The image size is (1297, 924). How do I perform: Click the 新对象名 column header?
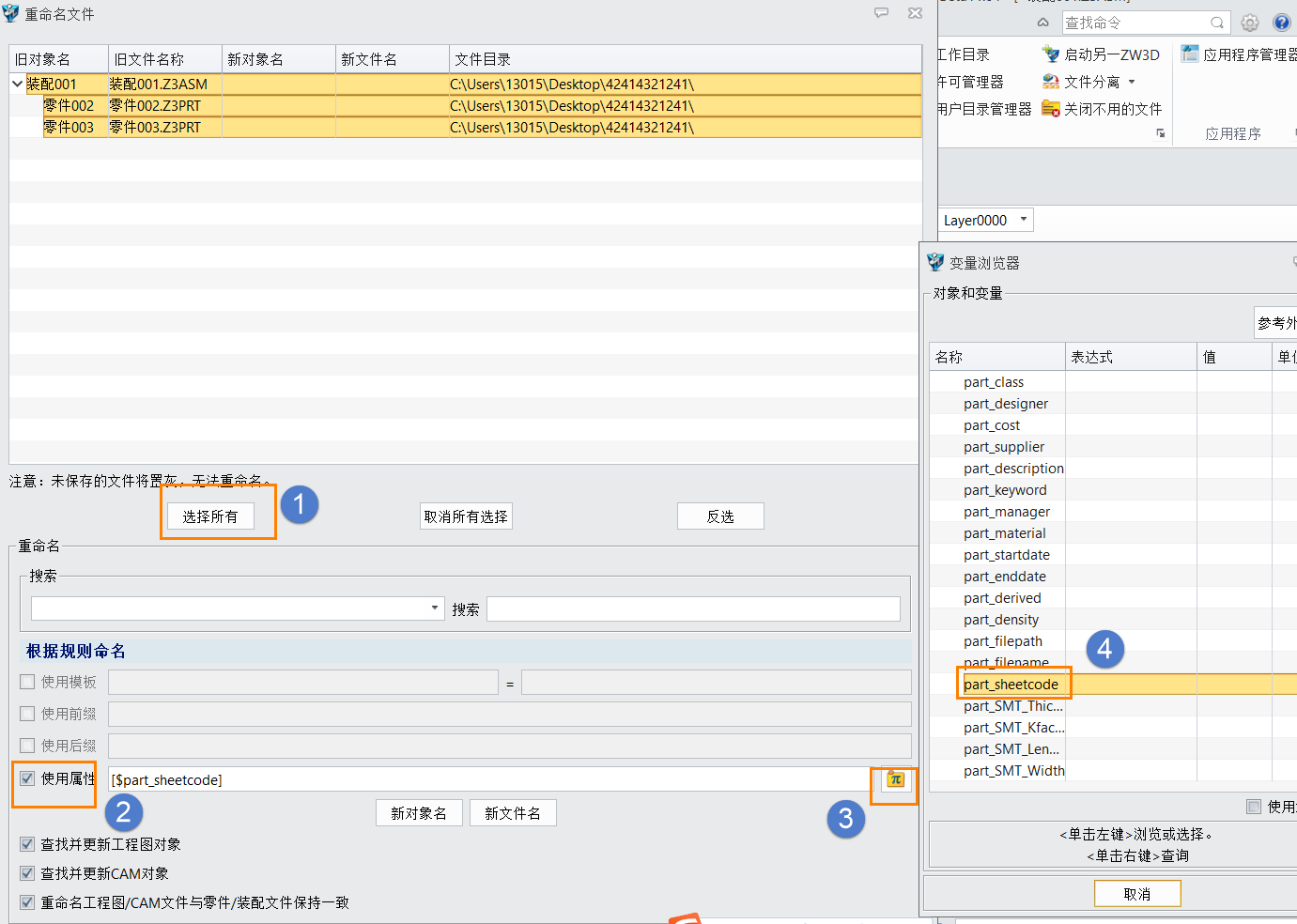pos(279,59)
